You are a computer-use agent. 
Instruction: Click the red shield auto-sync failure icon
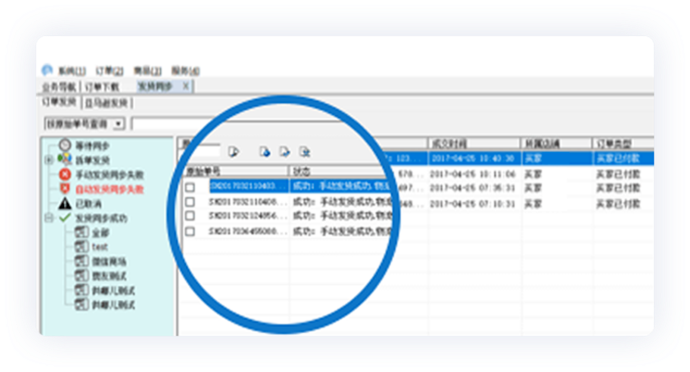65,189
